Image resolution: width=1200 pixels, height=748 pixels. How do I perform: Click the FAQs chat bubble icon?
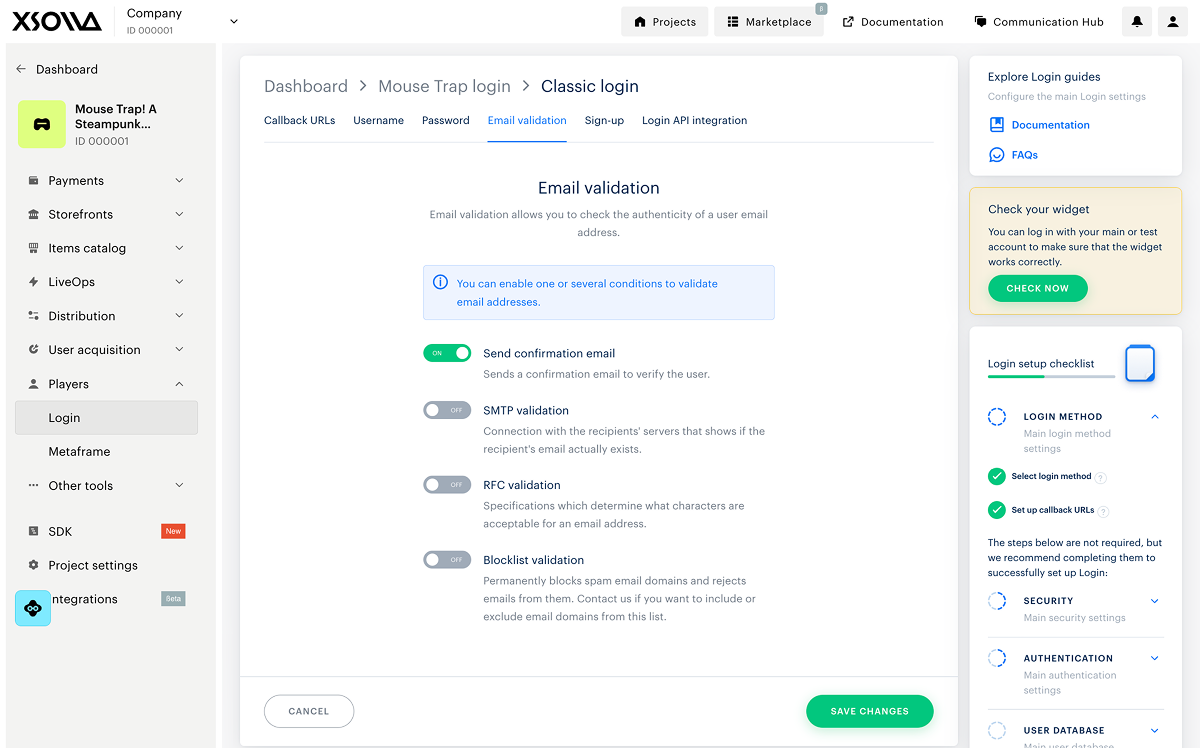click(996, 155)
